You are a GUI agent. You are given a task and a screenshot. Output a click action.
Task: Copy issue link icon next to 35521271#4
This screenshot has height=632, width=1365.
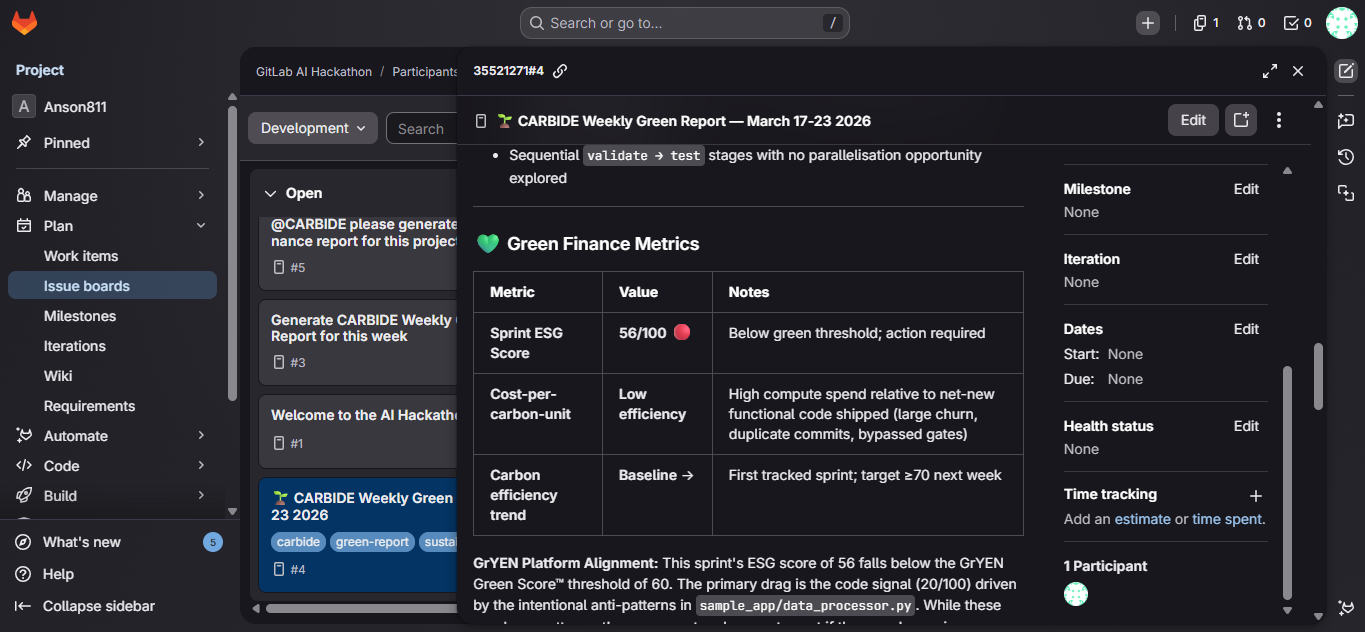pyautogui.click(x=560, y=71)
